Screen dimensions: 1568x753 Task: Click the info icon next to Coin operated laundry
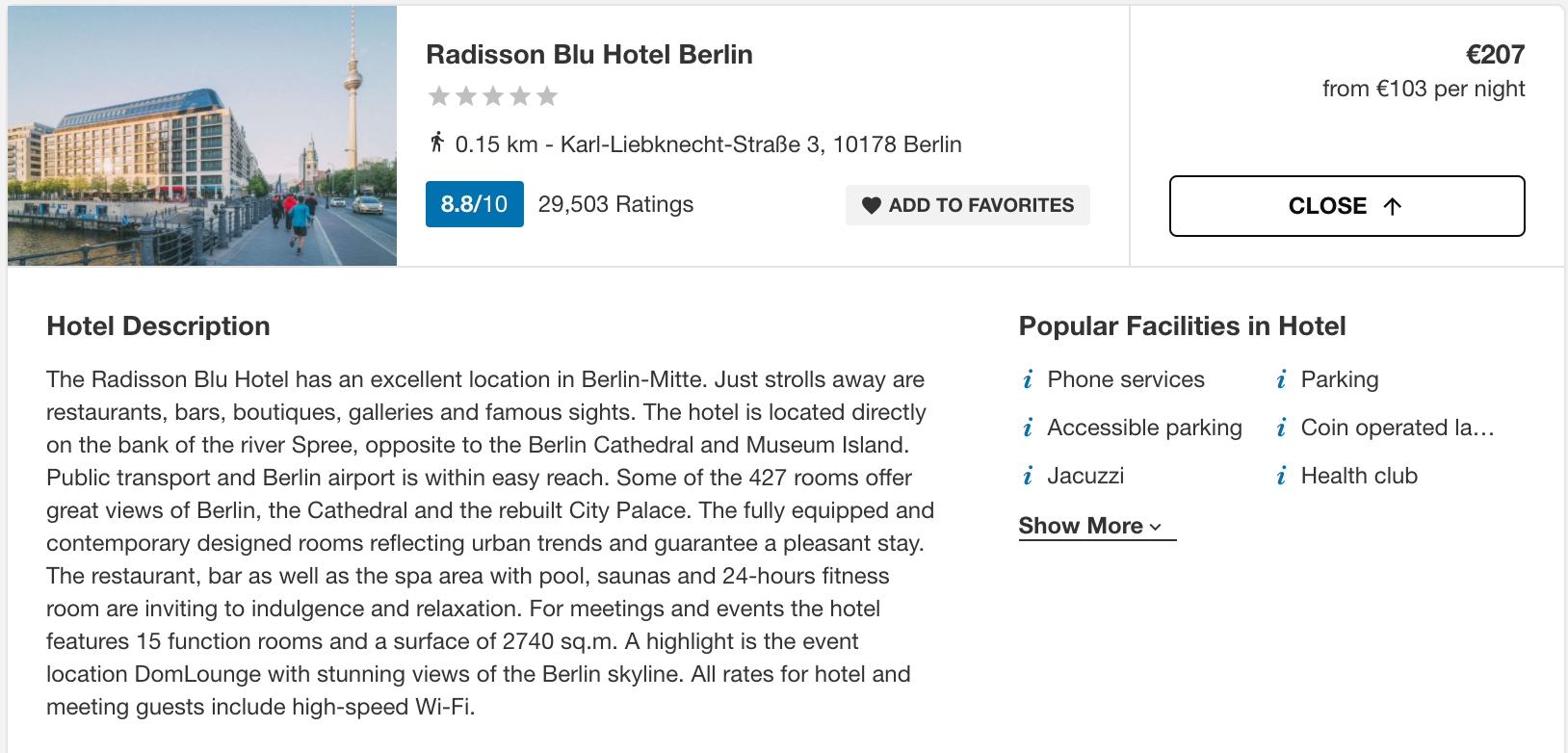point(1281,428)
